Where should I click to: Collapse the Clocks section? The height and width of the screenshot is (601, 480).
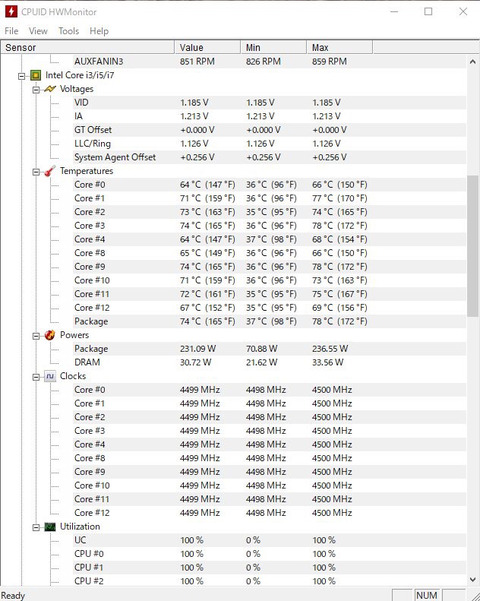point(36,377)
